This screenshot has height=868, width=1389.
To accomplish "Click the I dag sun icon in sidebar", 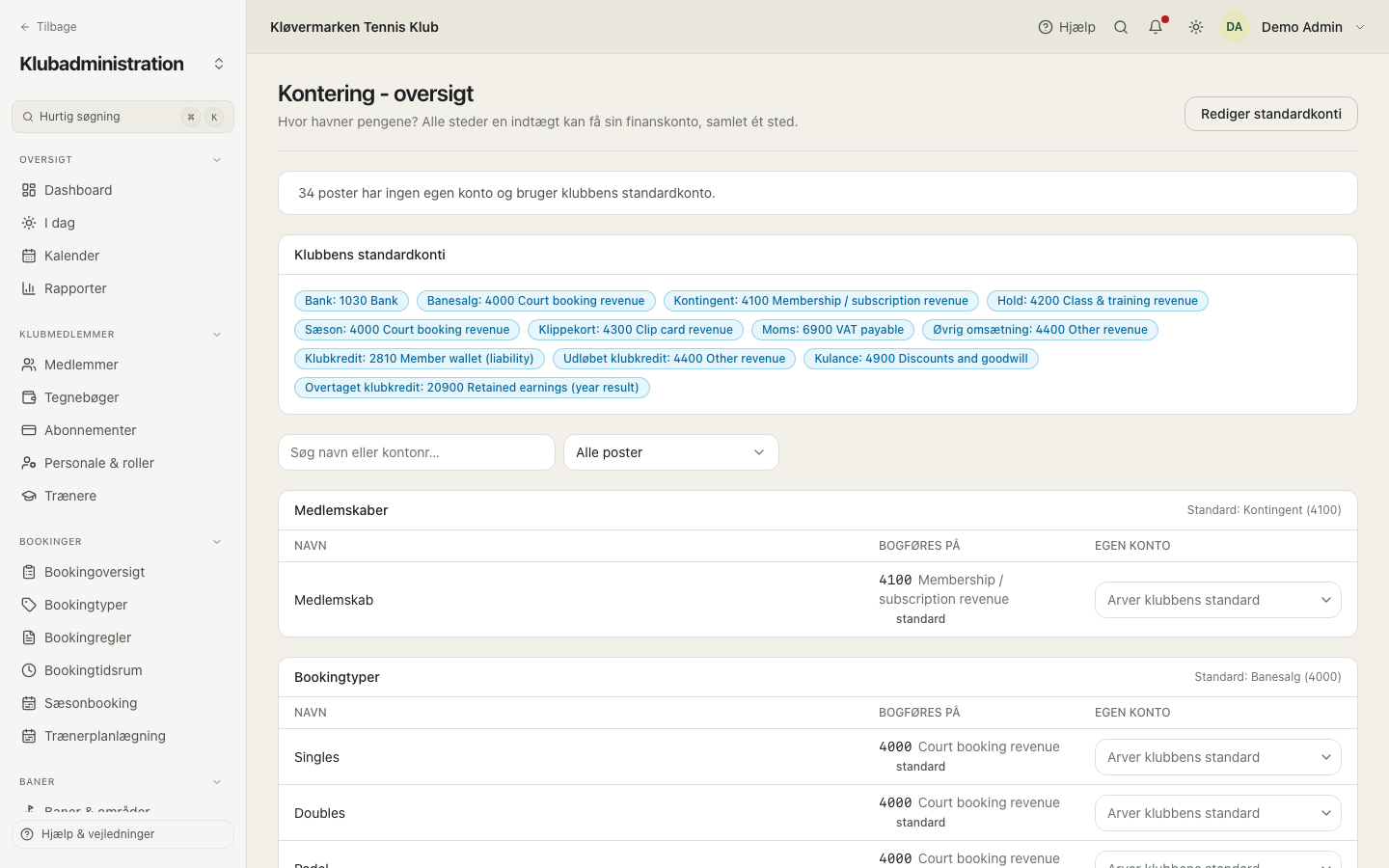I will pos(29,223).
